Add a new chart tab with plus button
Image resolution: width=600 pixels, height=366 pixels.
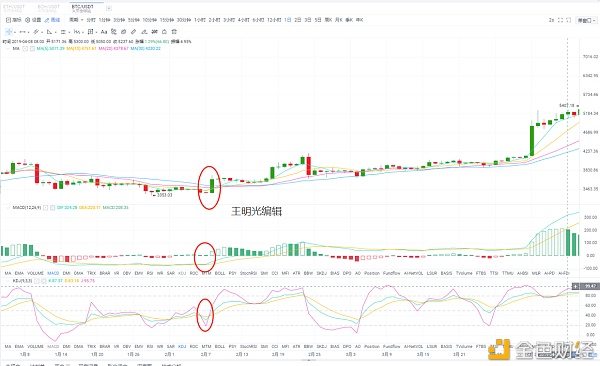coord(109,8)
